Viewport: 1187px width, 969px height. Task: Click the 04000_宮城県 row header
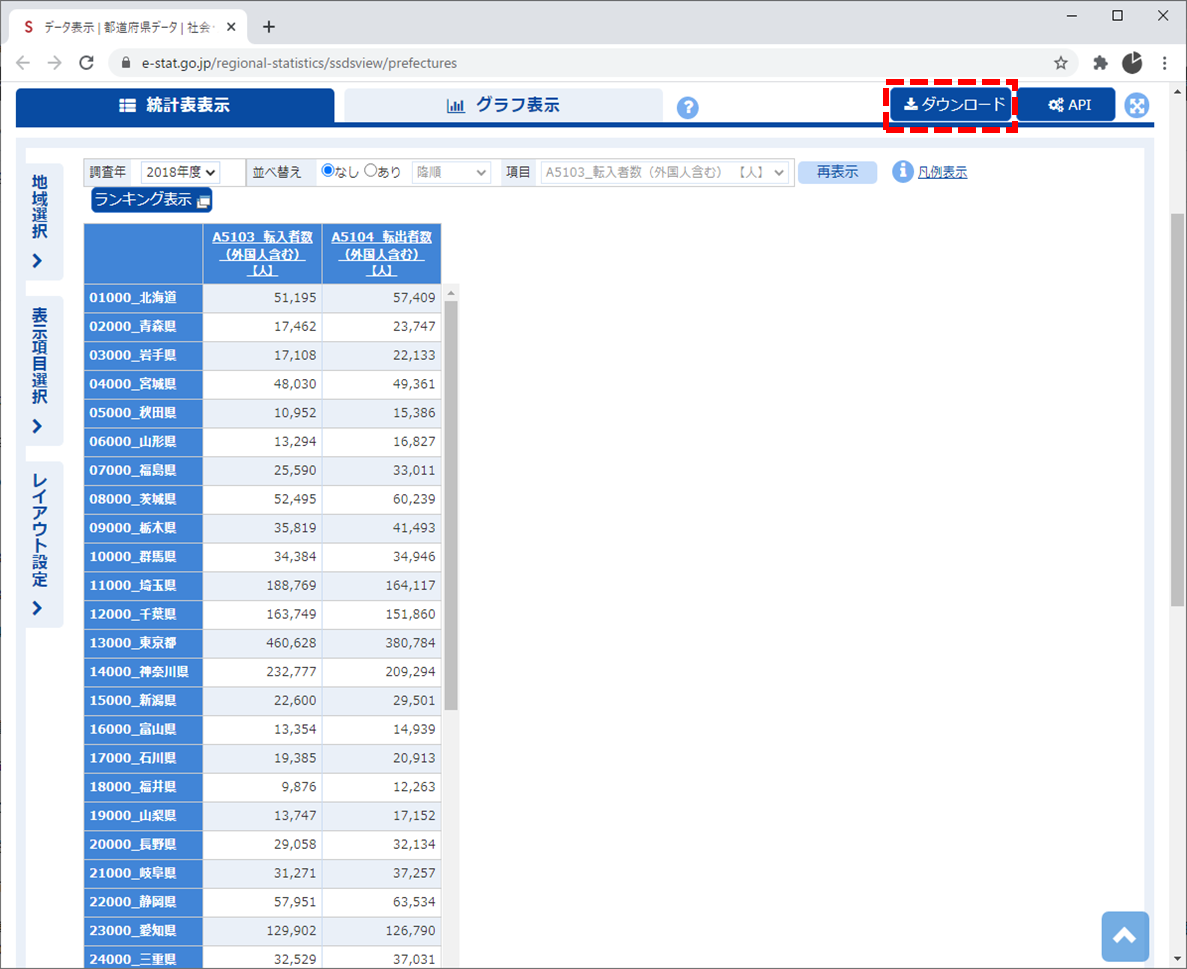pos(143,384)
